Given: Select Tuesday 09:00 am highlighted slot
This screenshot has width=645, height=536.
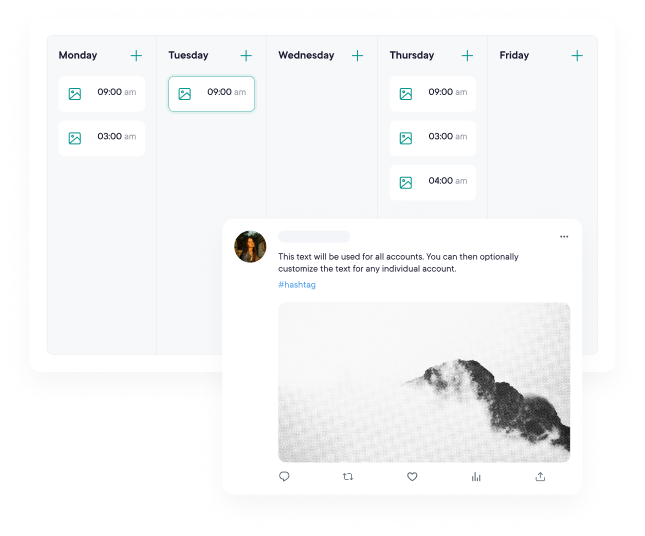Looking at the screenshot, I should (x=211, y=94).
